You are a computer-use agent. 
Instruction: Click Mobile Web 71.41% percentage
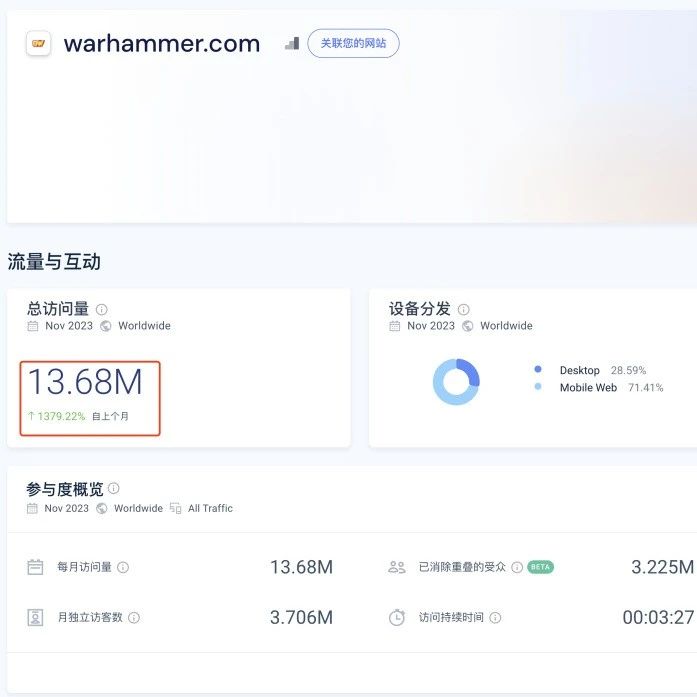coord(645,387)
